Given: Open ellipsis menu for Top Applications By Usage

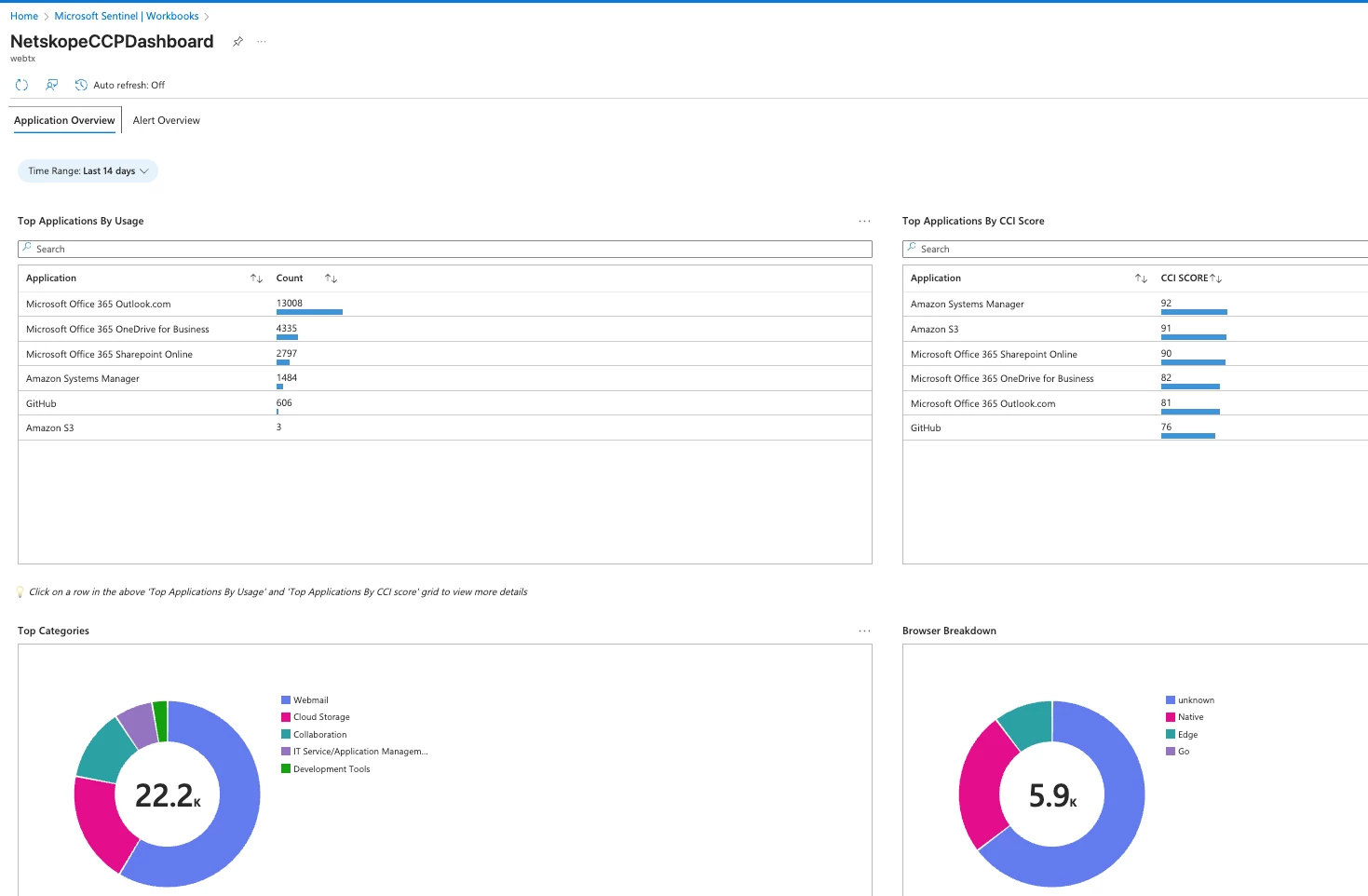Looking at the screenshot, I should tap(864, 221).
